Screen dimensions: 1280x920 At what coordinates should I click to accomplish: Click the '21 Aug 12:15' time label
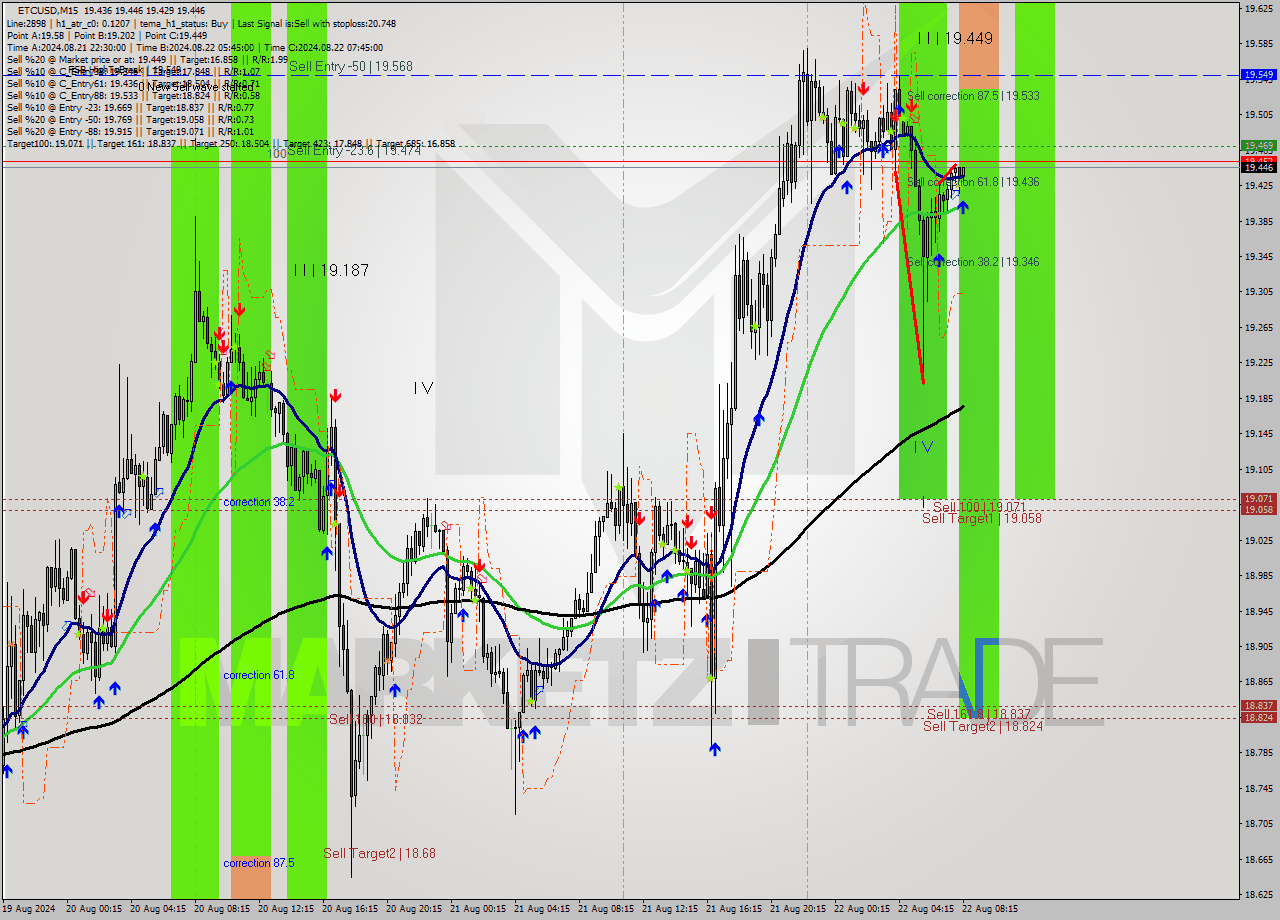coord(671,909)
